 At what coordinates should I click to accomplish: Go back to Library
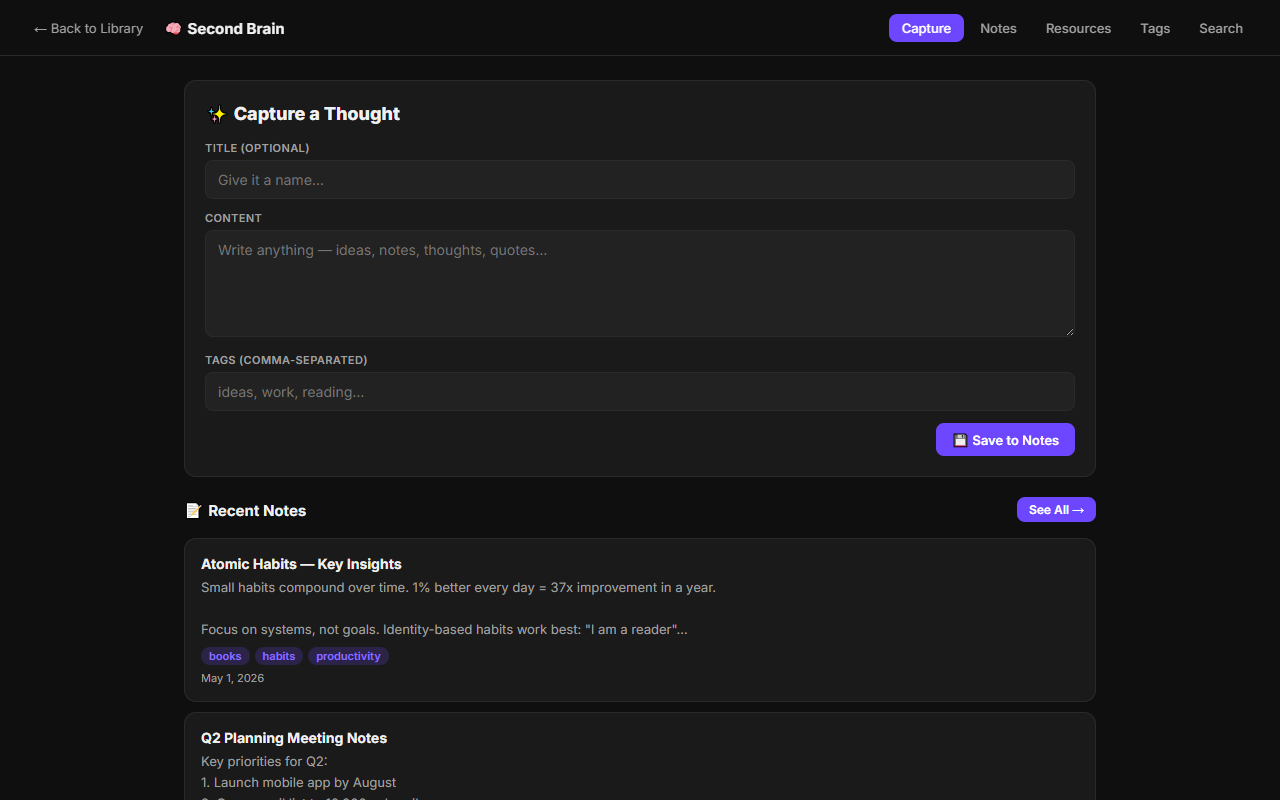click(x=88, y=28)
